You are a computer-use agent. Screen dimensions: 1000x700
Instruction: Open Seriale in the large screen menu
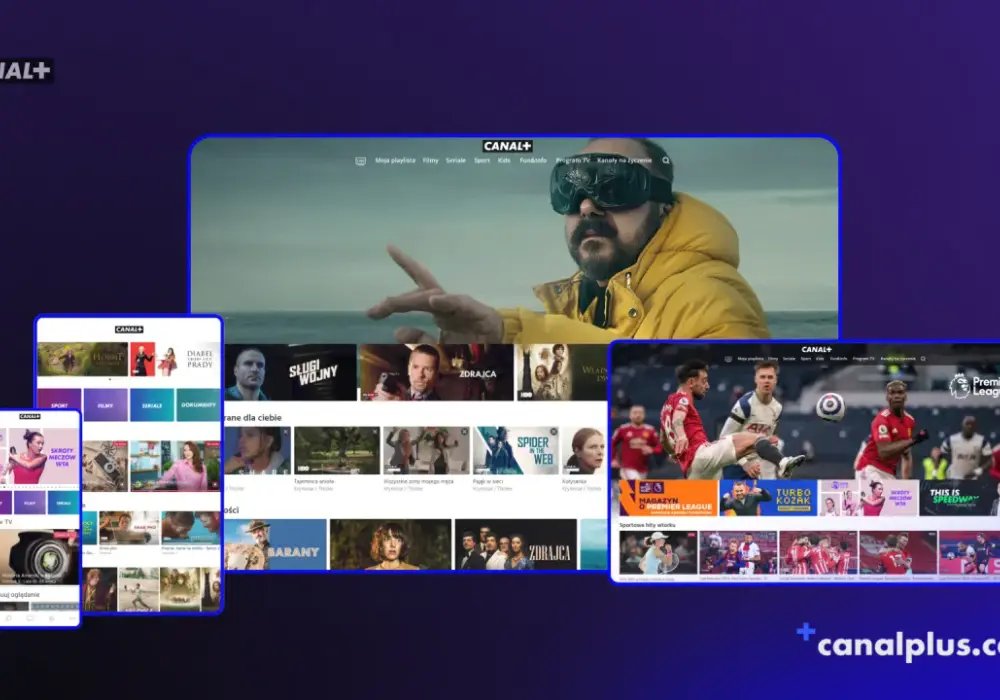[x=455, y=161]
